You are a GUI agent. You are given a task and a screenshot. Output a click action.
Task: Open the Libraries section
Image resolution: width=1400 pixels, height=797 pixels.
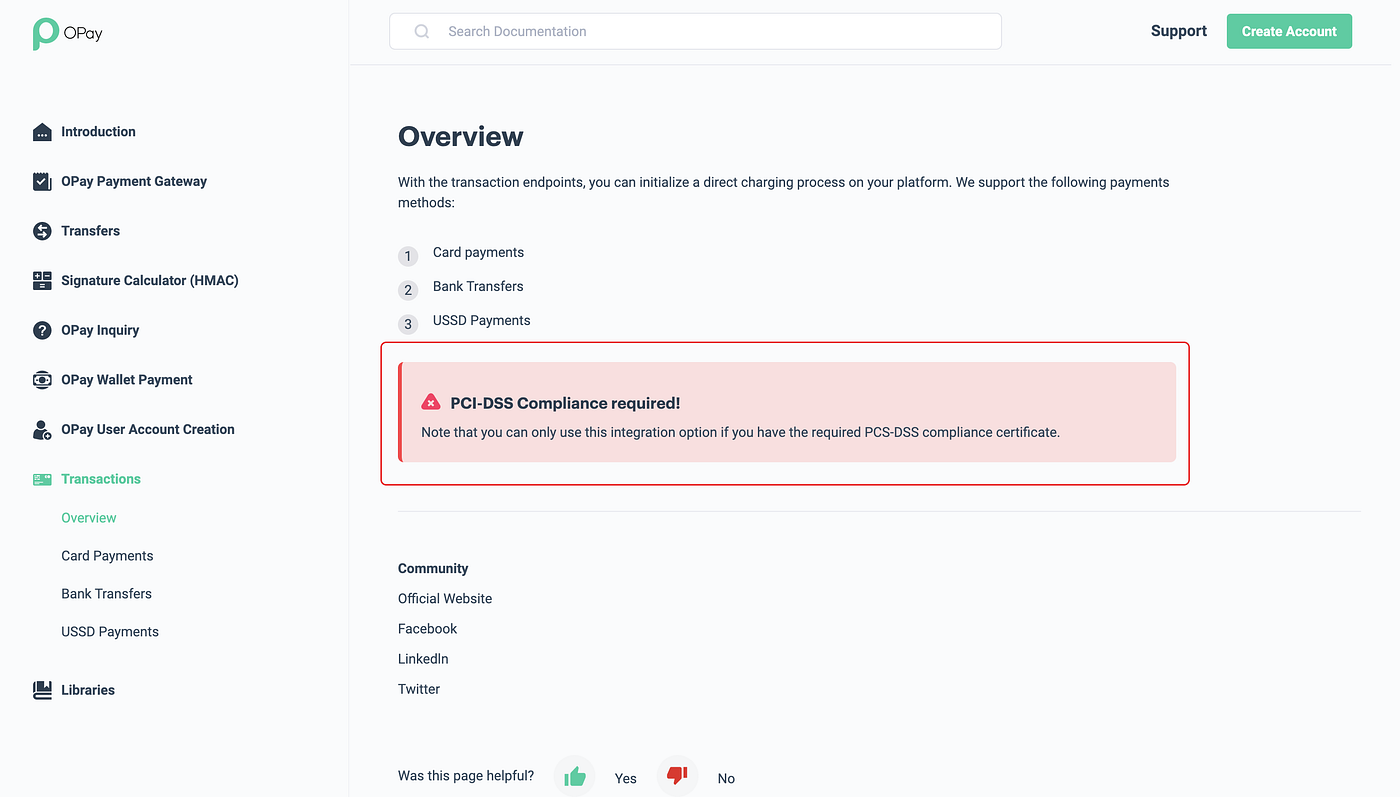(88, 690)
